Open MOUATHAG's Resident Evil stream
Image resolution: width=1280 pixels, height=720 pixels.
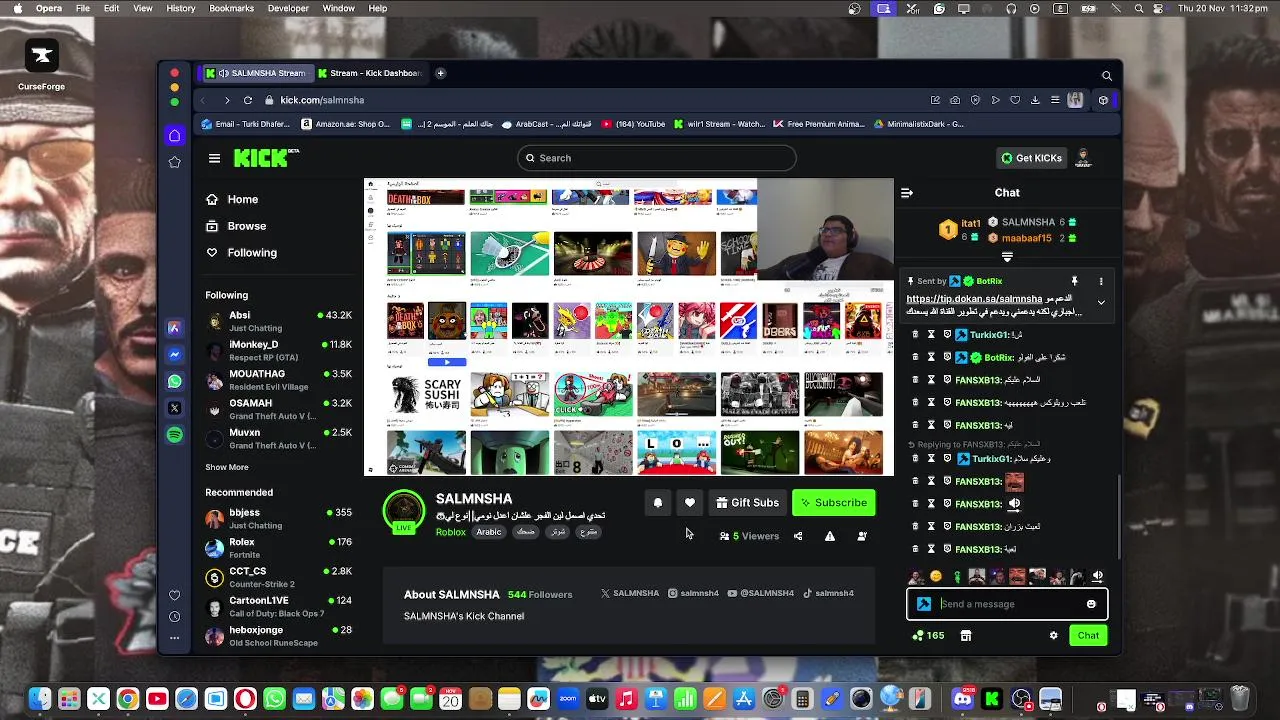click(x=279, y=380)
